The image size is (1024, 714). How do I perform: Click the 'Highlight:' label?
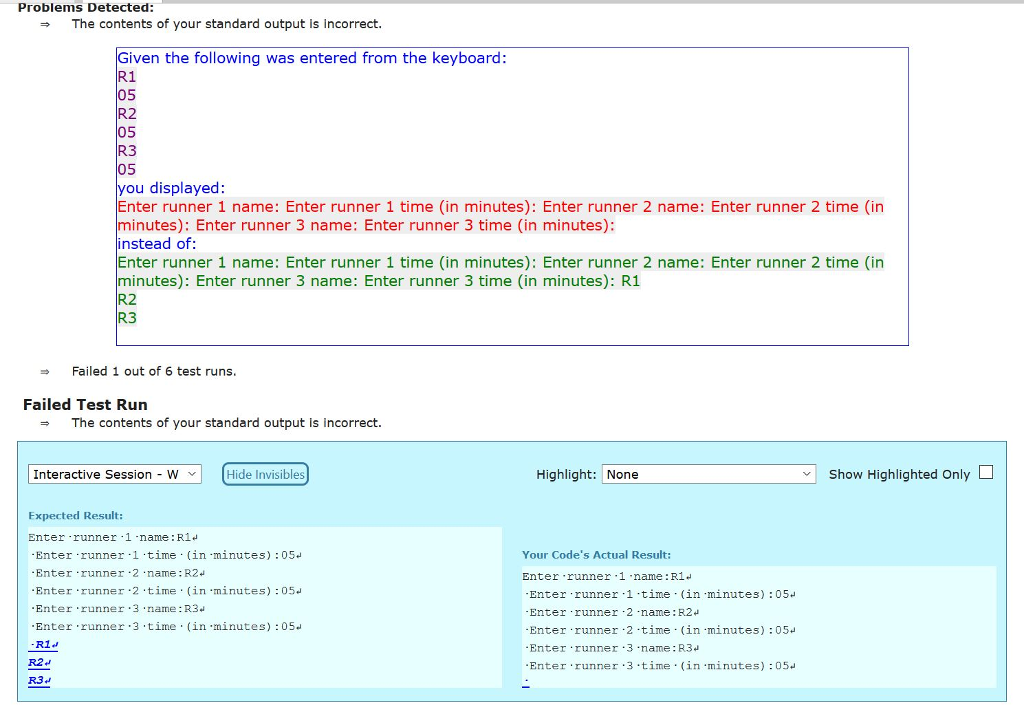pyautogui.click(x=566, y=474)
